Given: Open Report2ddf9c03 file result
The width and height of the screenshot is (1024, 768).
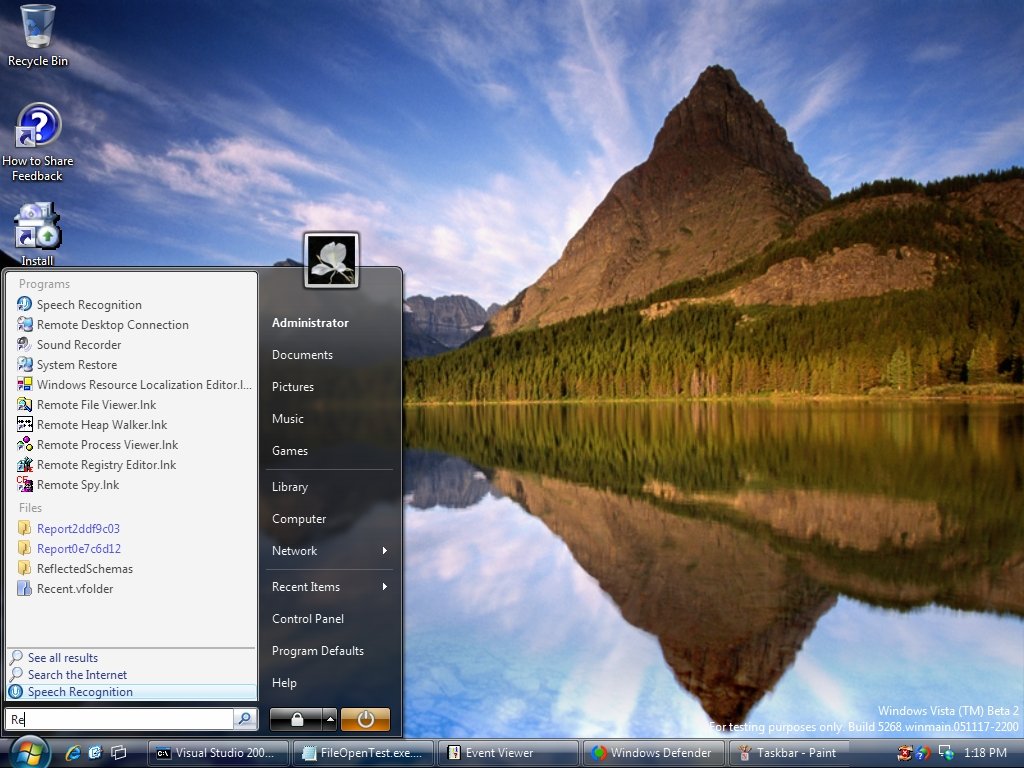Looking at the screenshot, I should pos(78,529).
